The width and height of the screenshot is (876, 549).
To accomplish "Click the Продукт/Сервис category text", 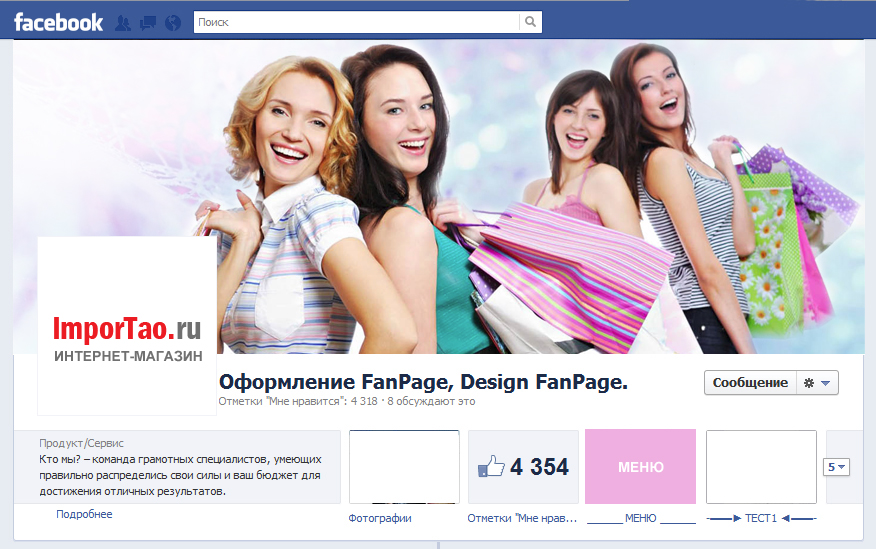I will coord(82,443).
